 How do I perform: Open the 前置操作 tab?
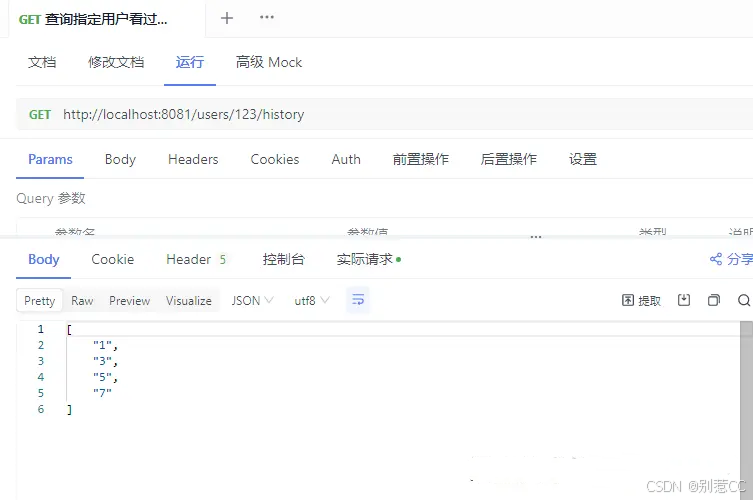coord(421,159)
